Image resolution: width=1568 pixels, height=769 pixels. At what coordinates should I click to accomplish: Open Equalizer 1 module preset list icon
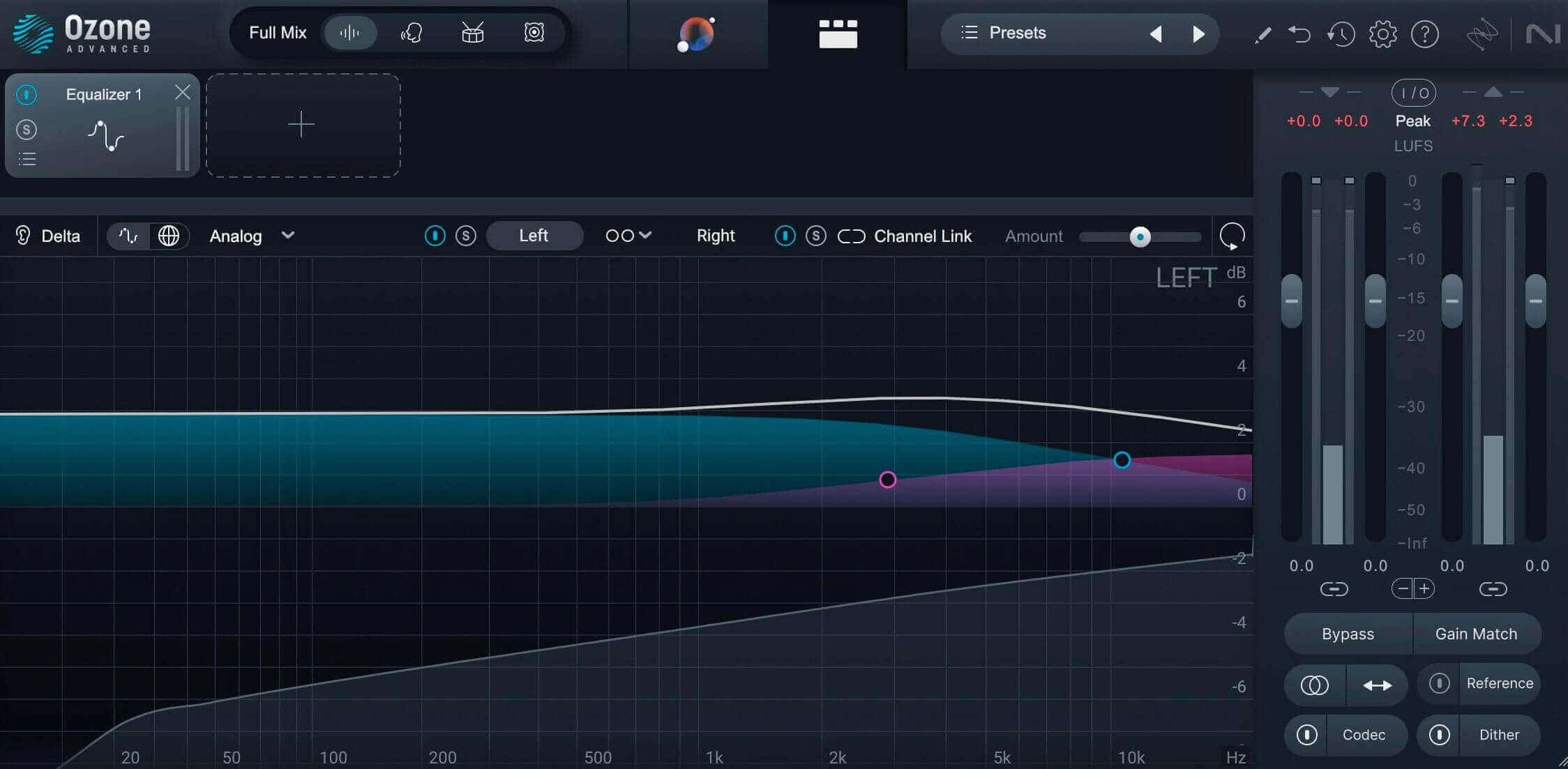[27, 159]
